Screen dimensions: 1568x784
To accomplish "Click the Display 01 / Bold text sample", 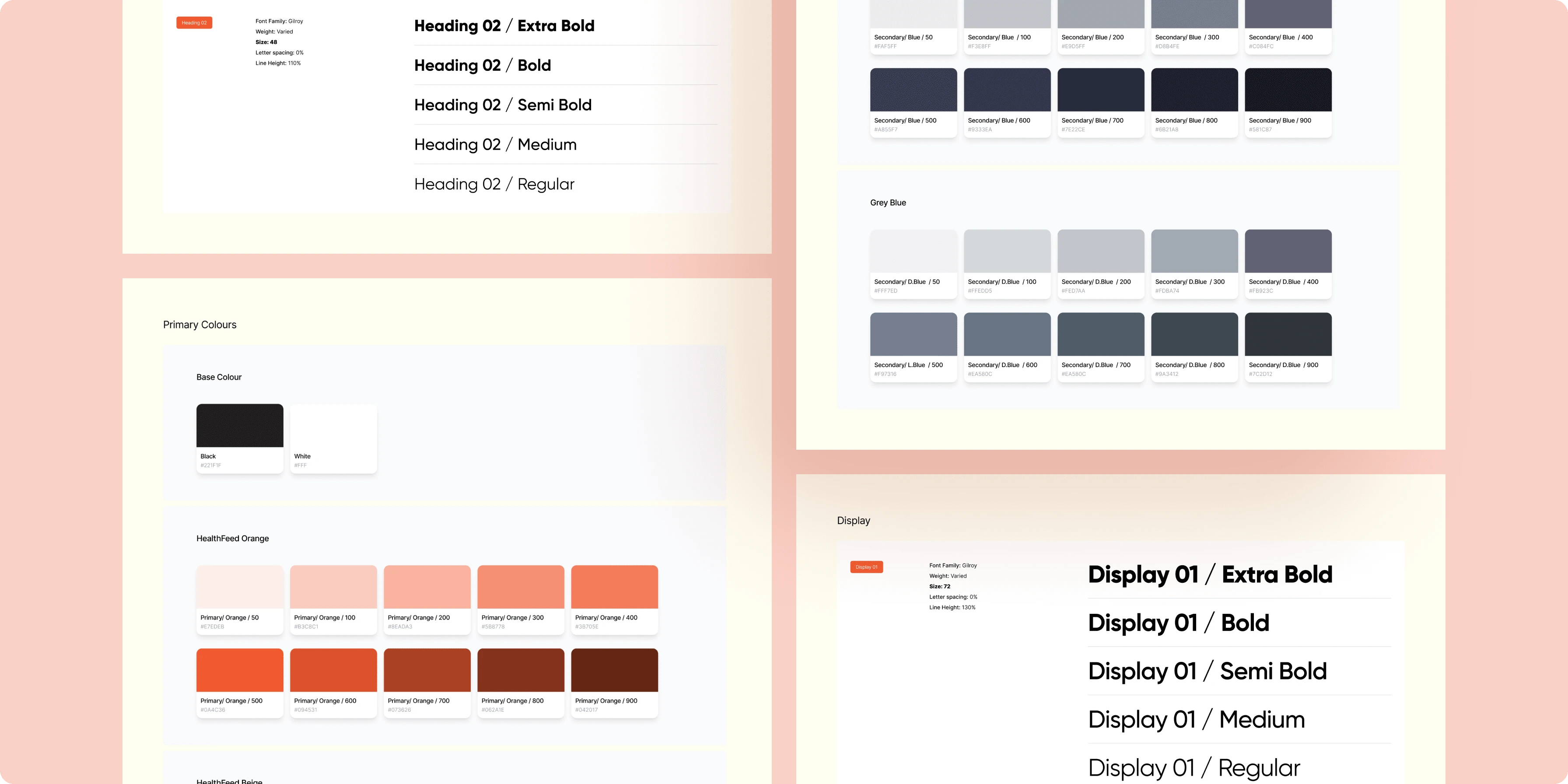I will click(x=1179, y=622).
